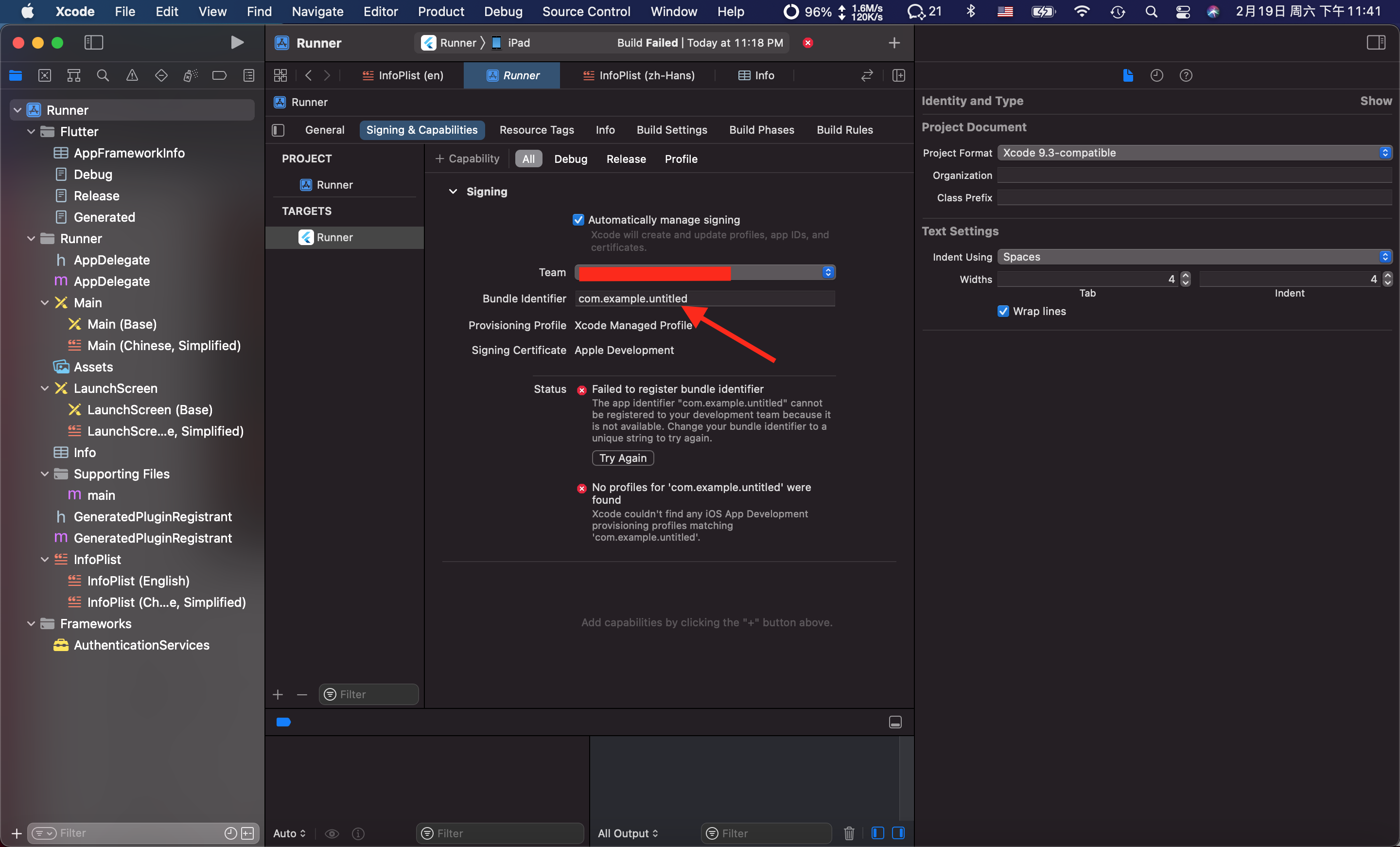Click the editor options swap icon
The height and width of the screenshot is (847, 1400).
(x=867, y=75)
